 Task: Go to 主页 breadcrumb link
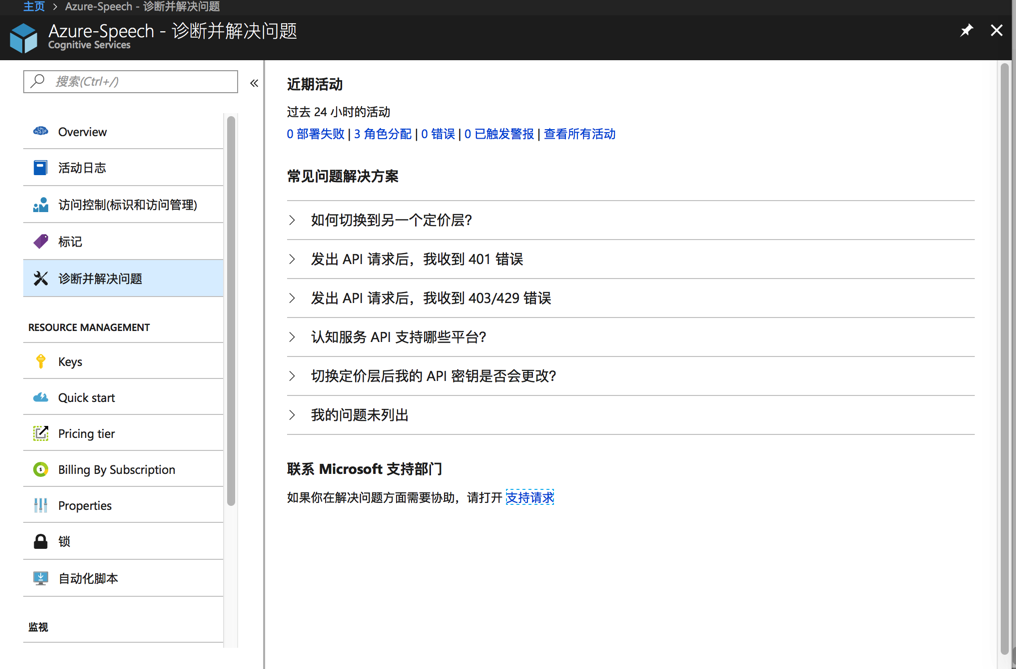(34, 6)
